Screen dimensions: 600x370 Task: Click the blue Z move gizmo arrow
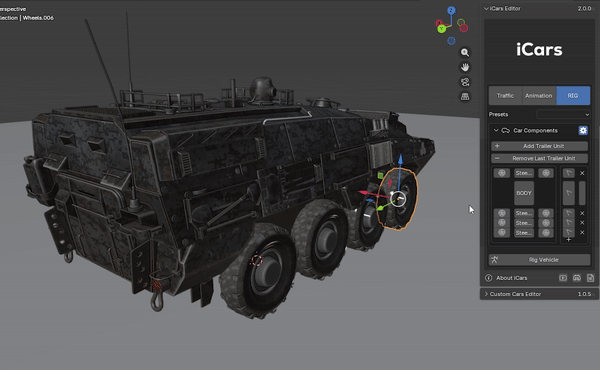pyautogui.click(x=400, y=160)
